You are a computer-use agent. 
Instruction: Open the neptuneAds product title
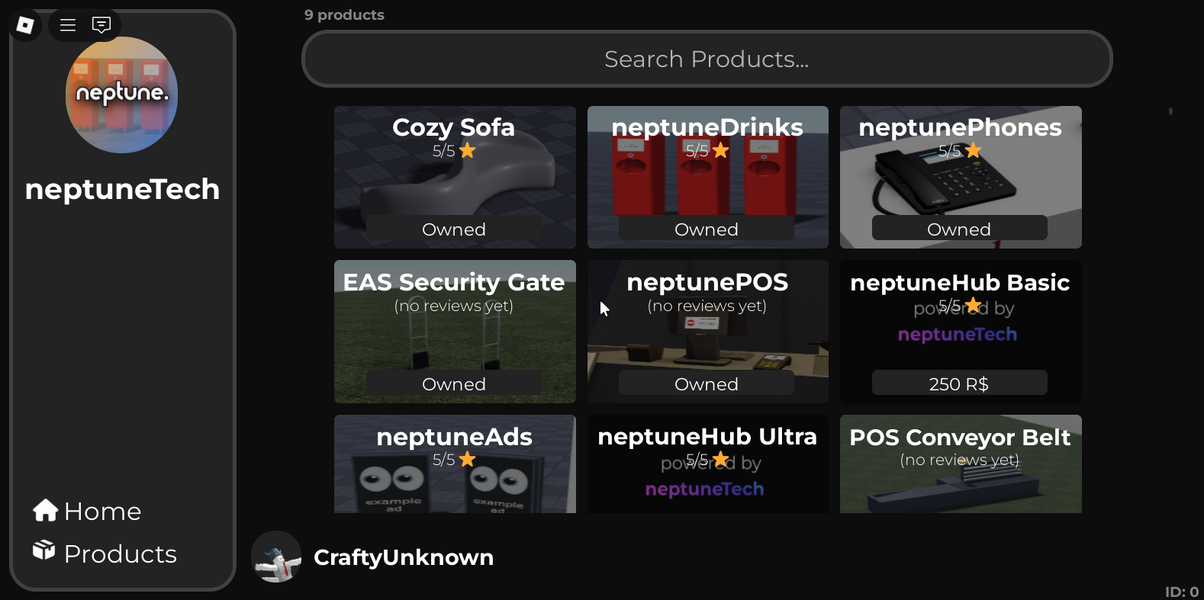point(454,437)
